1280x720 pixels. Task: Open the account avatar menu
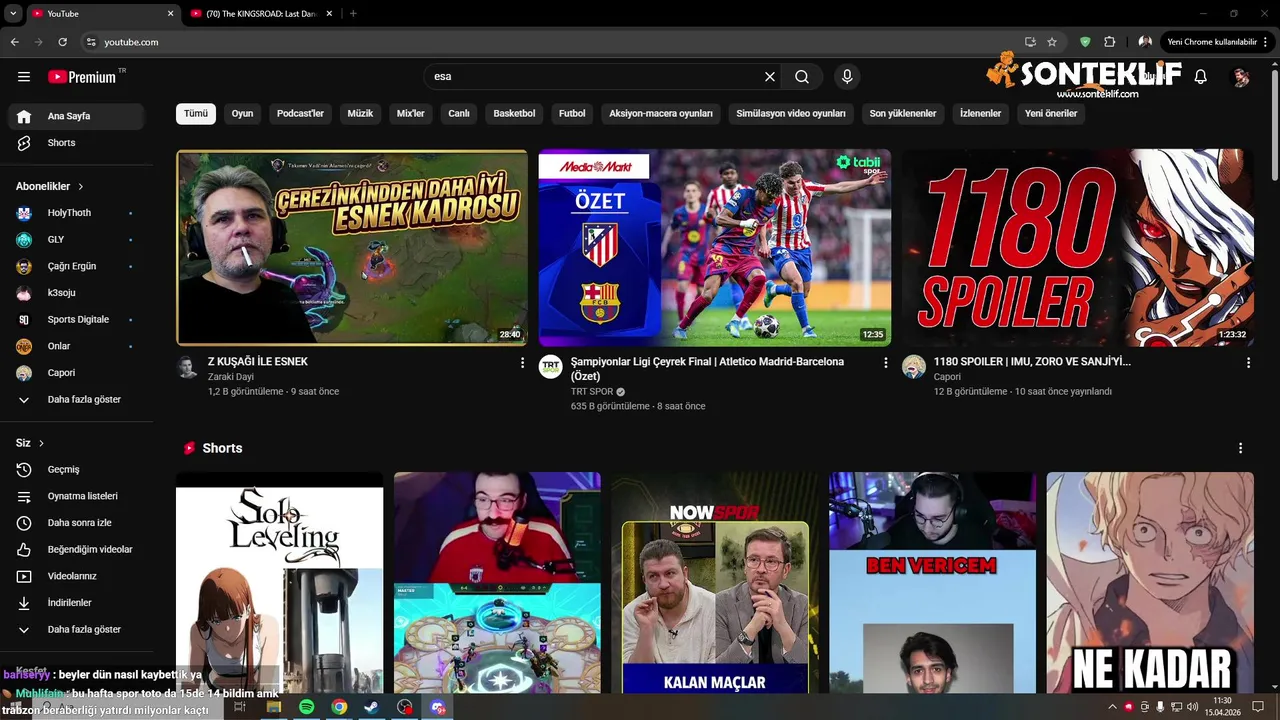tap(1241, 77)
